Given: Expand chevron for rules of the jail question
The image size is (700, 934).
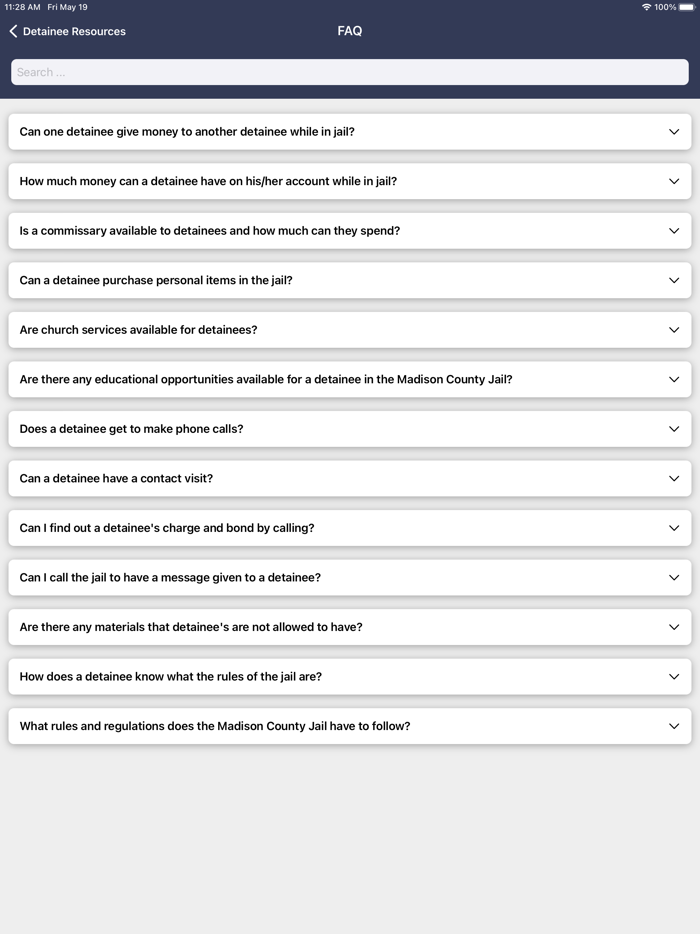Looking at the screenshot, I should pyautogui.click(x=674, y=677).
